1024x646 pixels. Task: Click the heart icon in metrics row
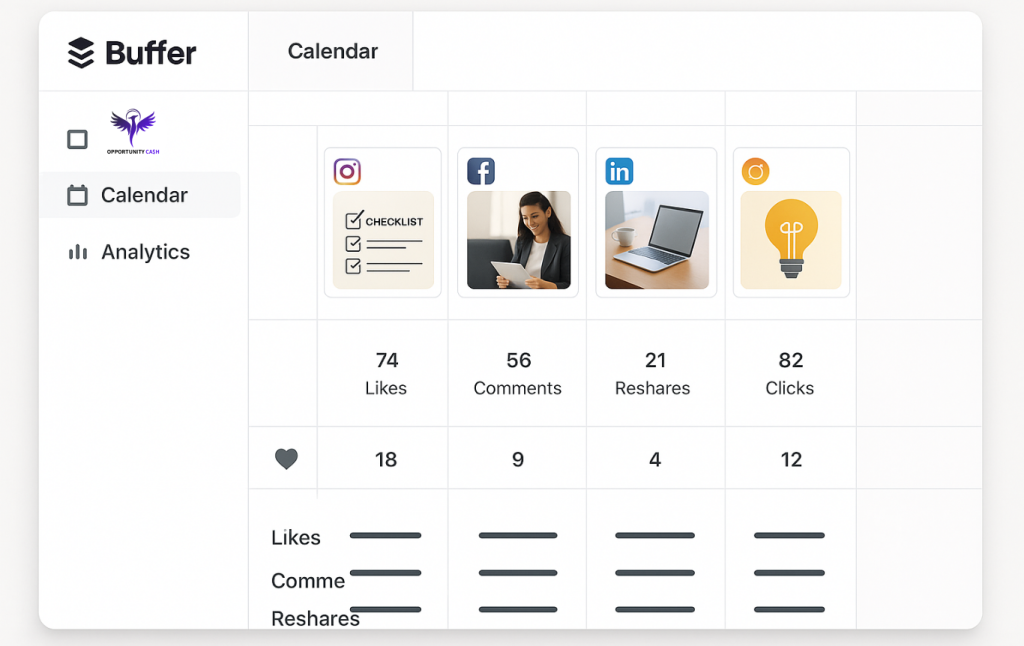tap(286, 459)
